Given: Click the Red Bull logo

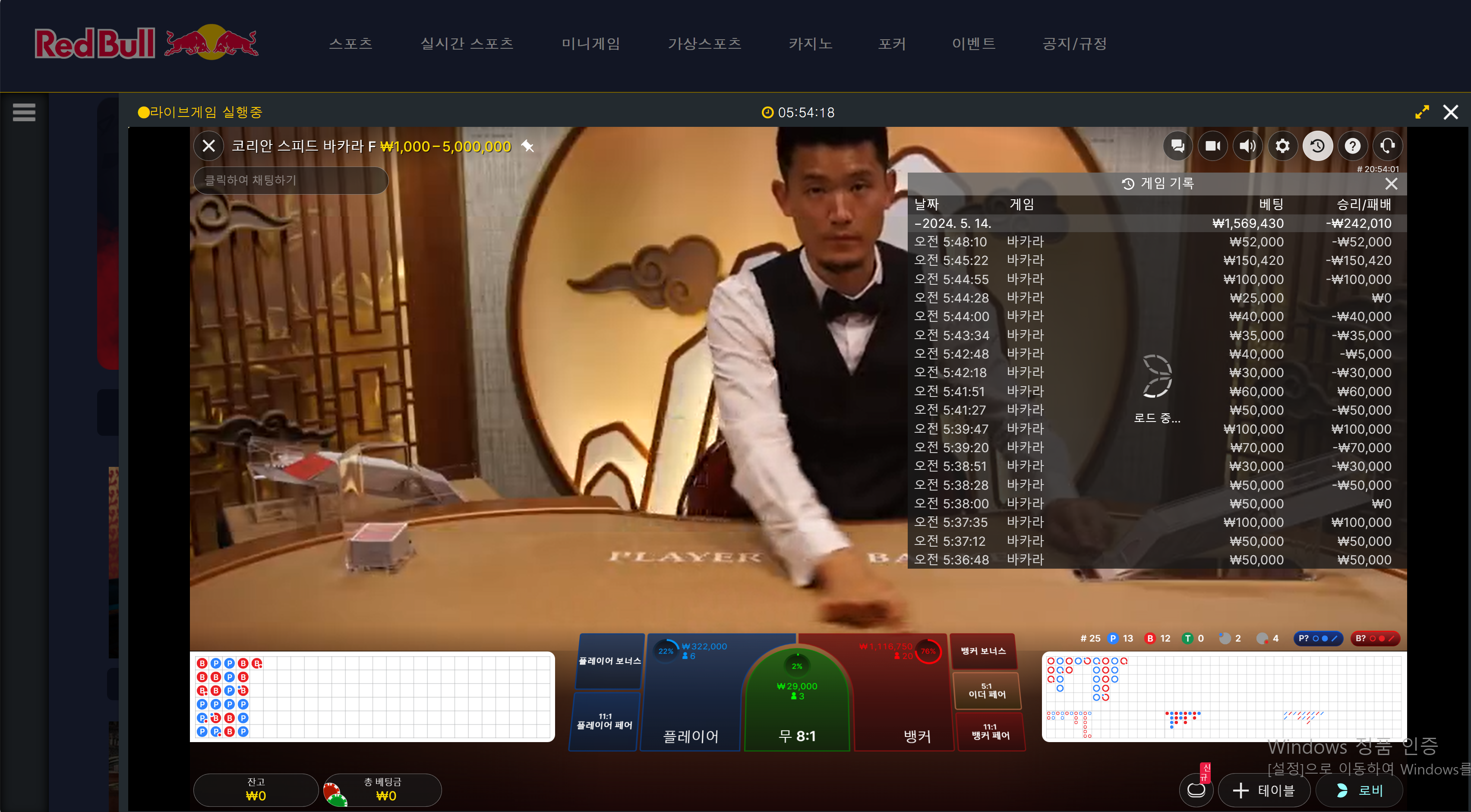Looking at the screenshot, I should tap(146, 43).
